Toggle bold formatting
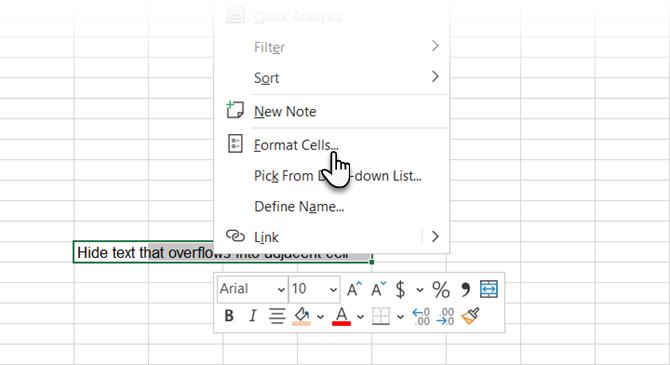 pos(229,316)
